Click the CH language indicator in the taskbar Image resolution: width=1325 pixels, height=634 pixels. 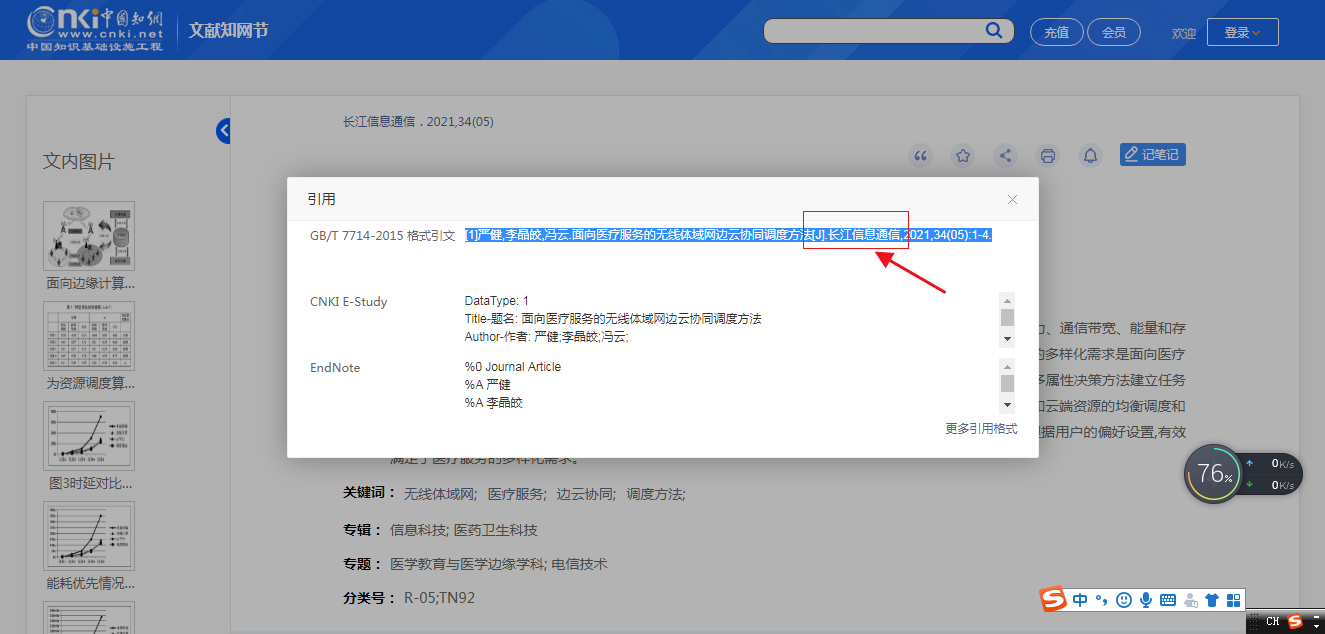point(1272,622)
